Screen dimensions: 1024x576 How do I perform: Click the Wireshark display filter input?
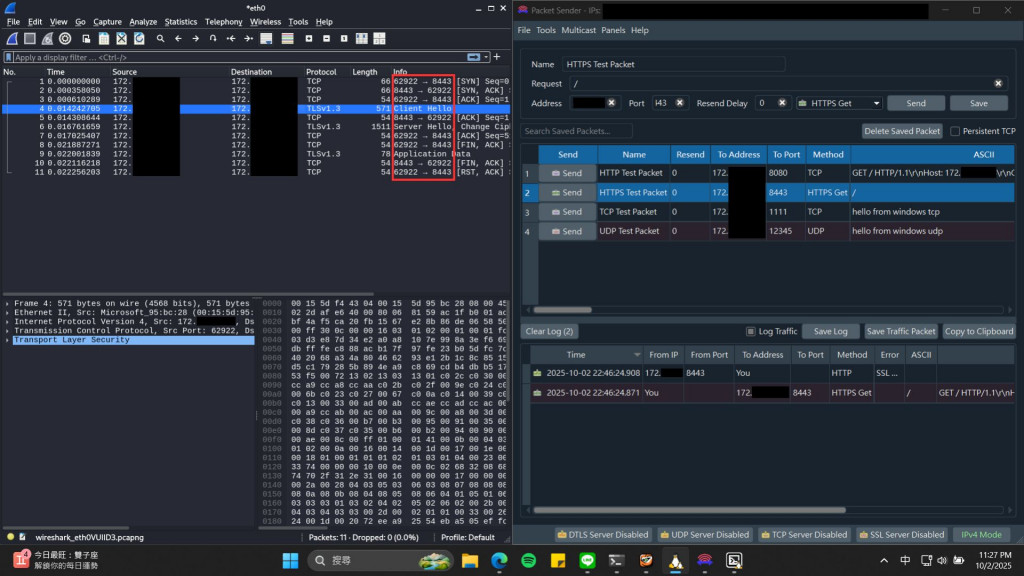(x=238, y=57)
